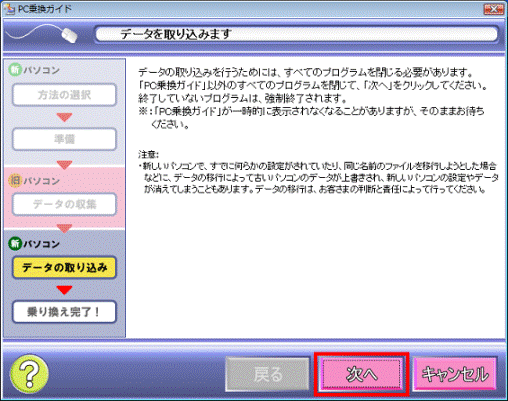This screenshot has height=401, width=508.
Task: Click the キャンセル (Cancel) button
Action: 455,374
